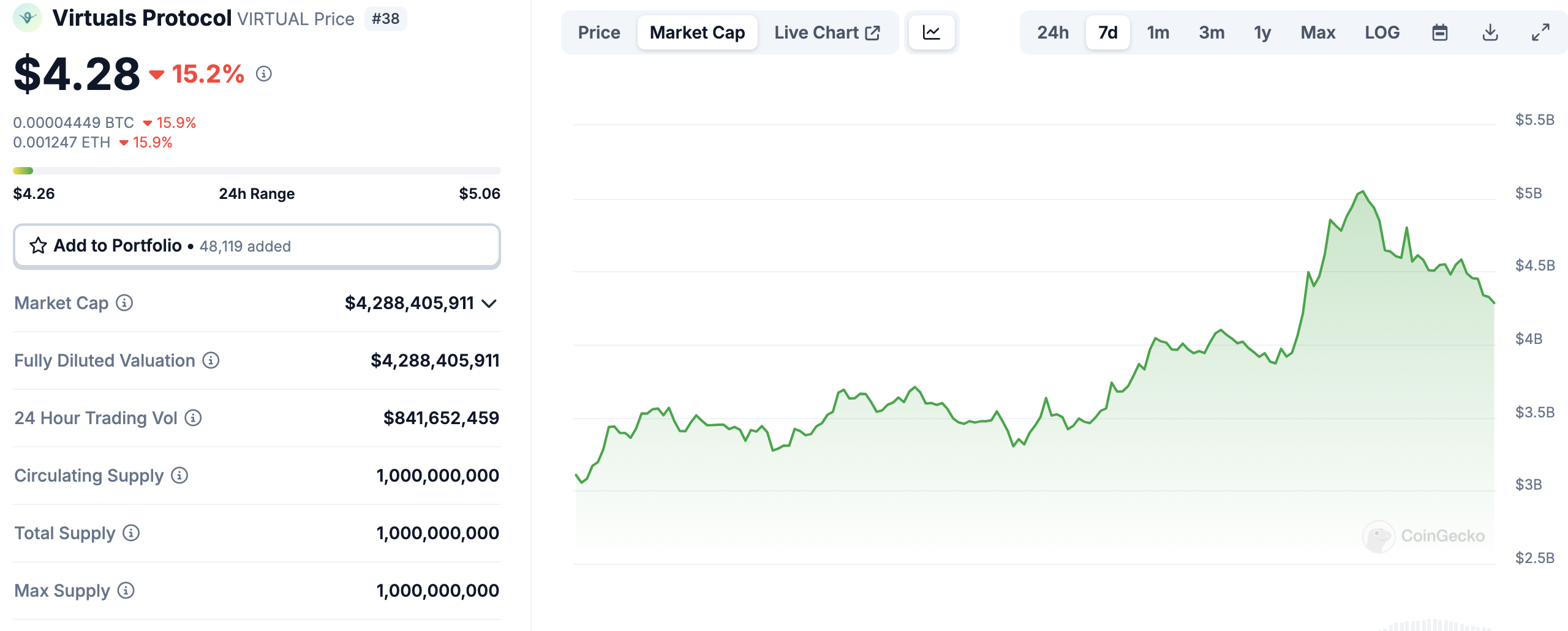Click the Virtuals Protocol coin logo
The width and height of the screenshot is (1568, 631).
(28, 18)
